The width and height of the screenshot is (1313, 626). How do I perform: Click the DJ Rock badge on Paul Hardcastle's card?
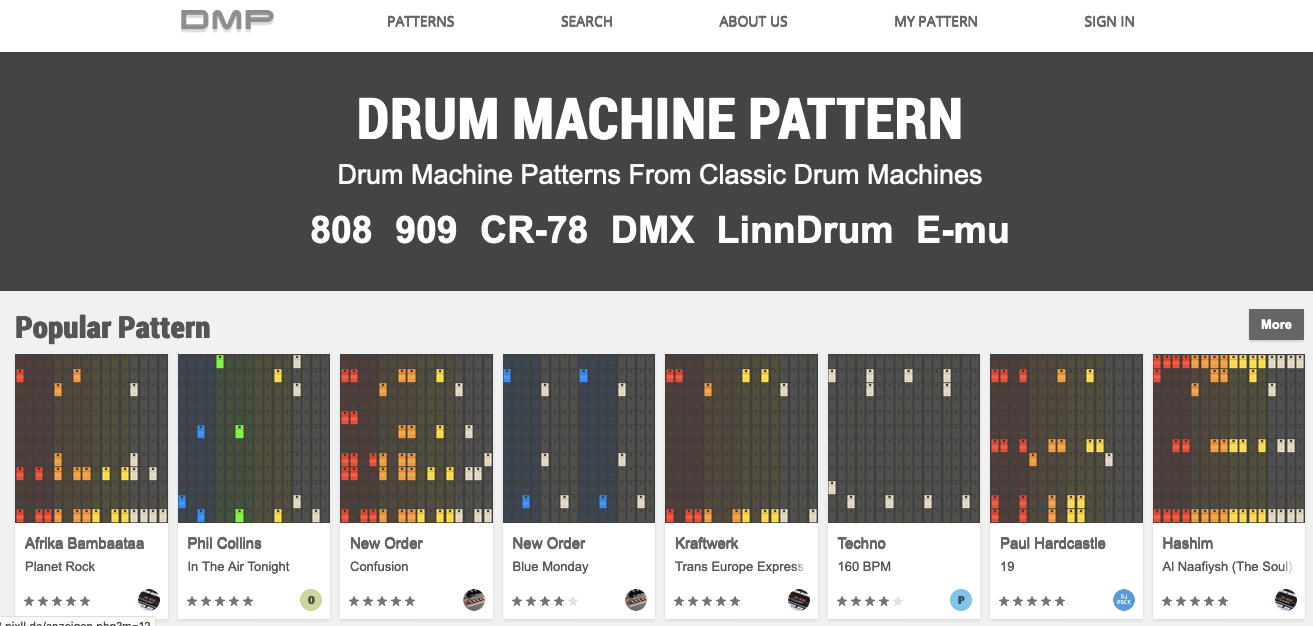[1123, 600]
